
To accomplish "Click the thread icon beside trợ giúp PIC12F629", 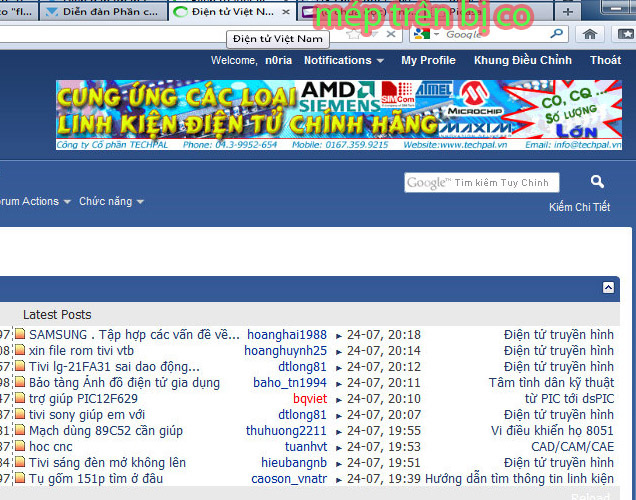I will (20, 399).
